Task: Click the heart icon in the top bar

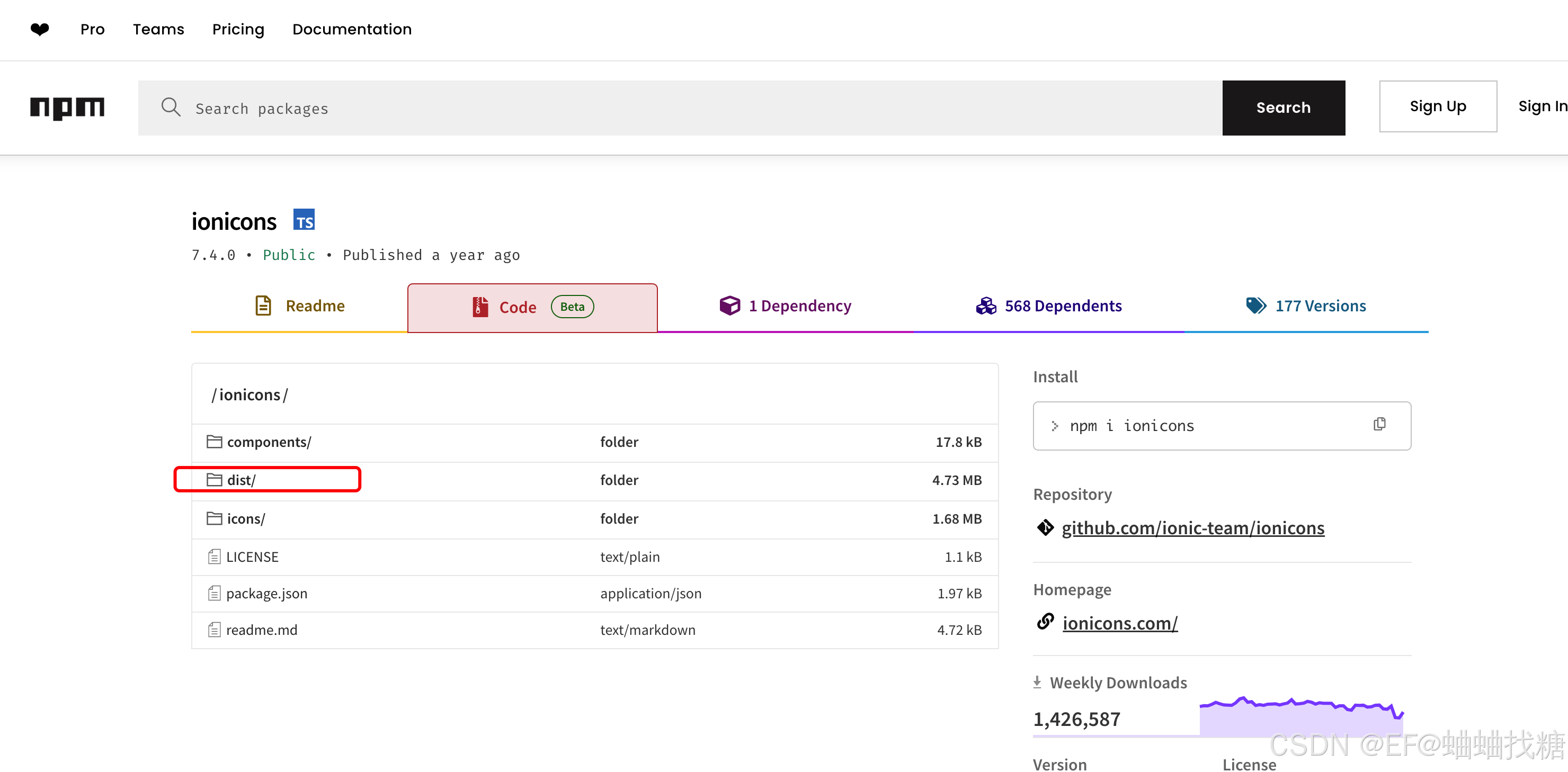Action: click(x=40, y=29)
